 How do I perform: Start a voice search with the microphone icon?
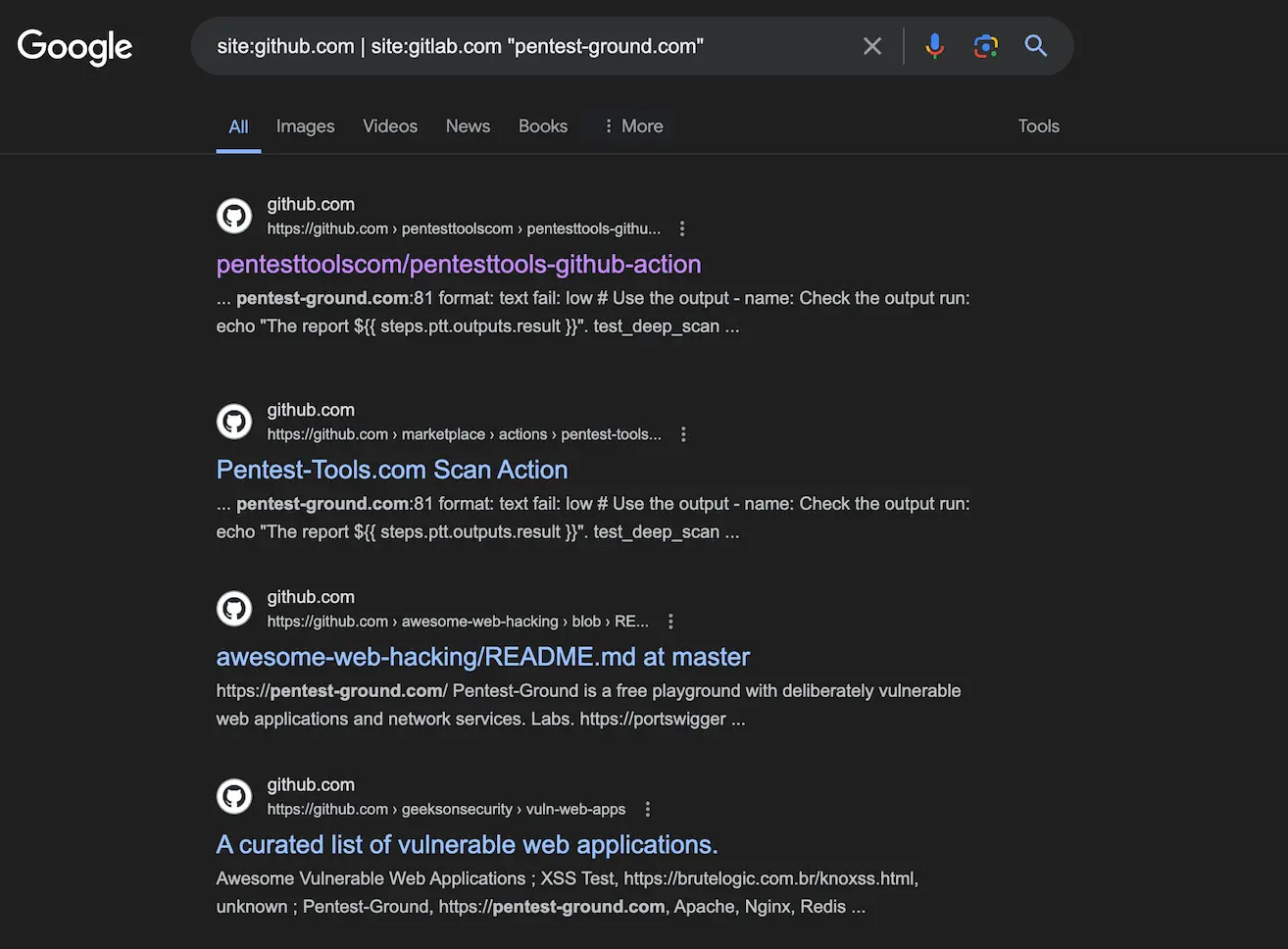(x=934, y=45)
